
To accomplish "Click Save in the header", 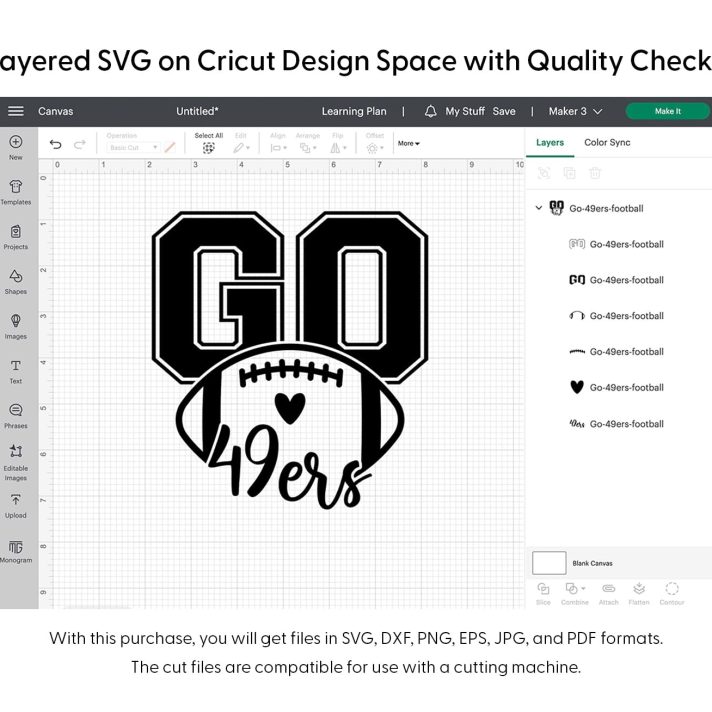I will pyautogui.click(x=504, y=111).
